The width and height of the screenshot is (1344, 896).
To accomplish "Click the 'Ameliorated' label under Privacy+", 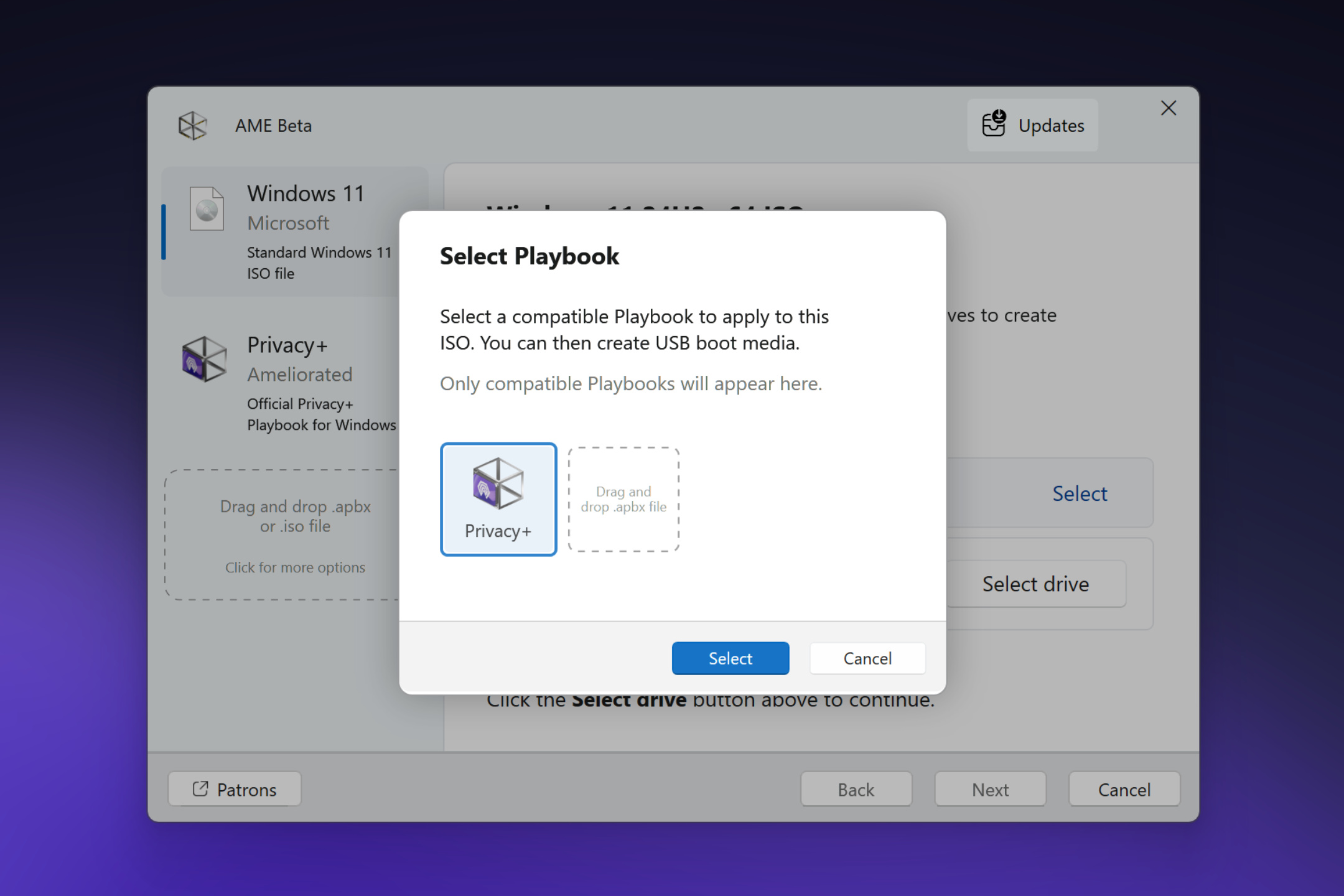I will click(300, 375).
